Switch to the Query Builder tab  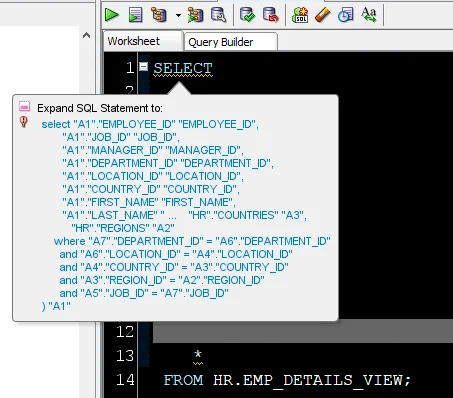pos(230,42)
